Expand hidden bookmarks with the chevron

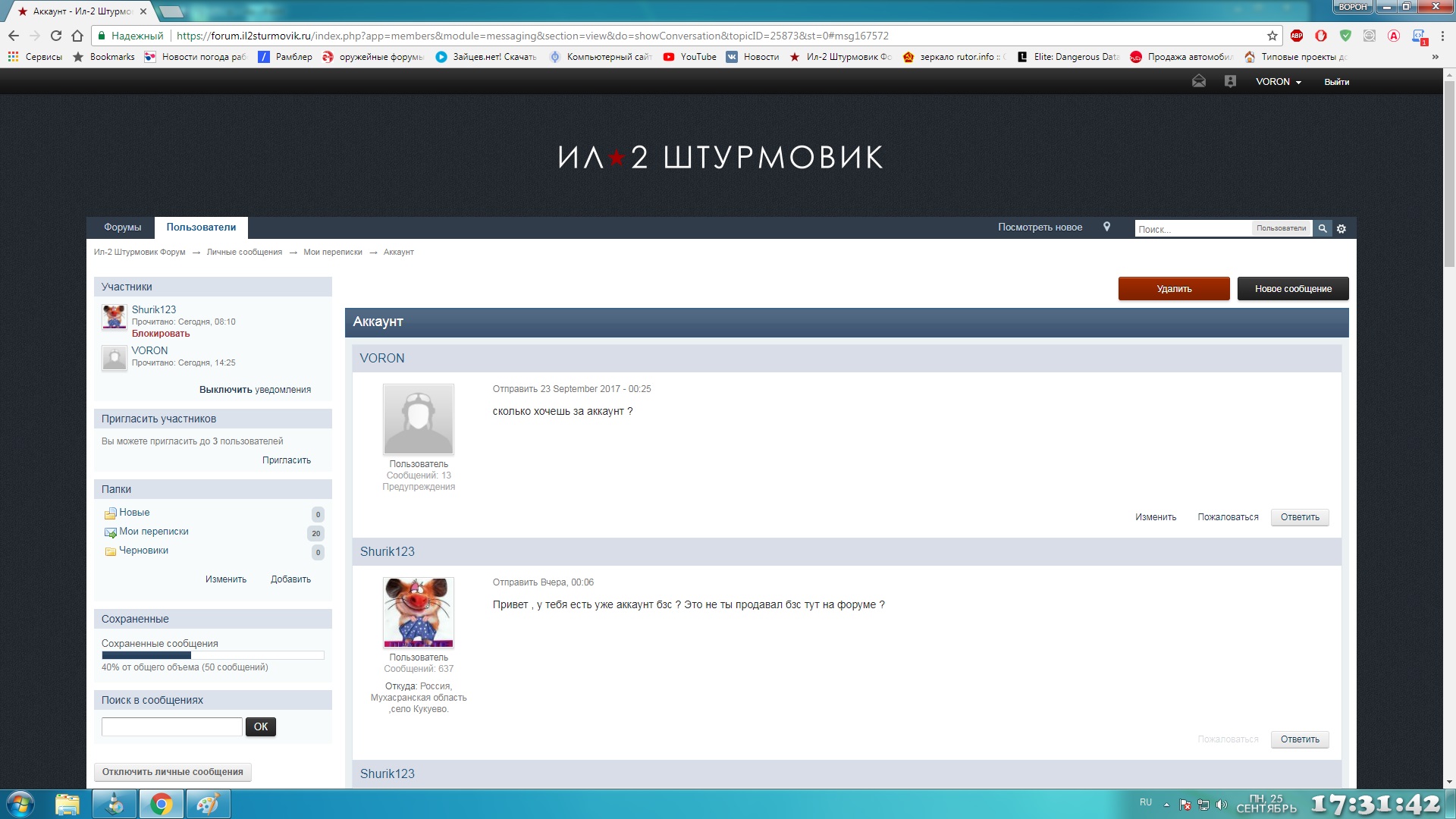(x=1435, y=57)
